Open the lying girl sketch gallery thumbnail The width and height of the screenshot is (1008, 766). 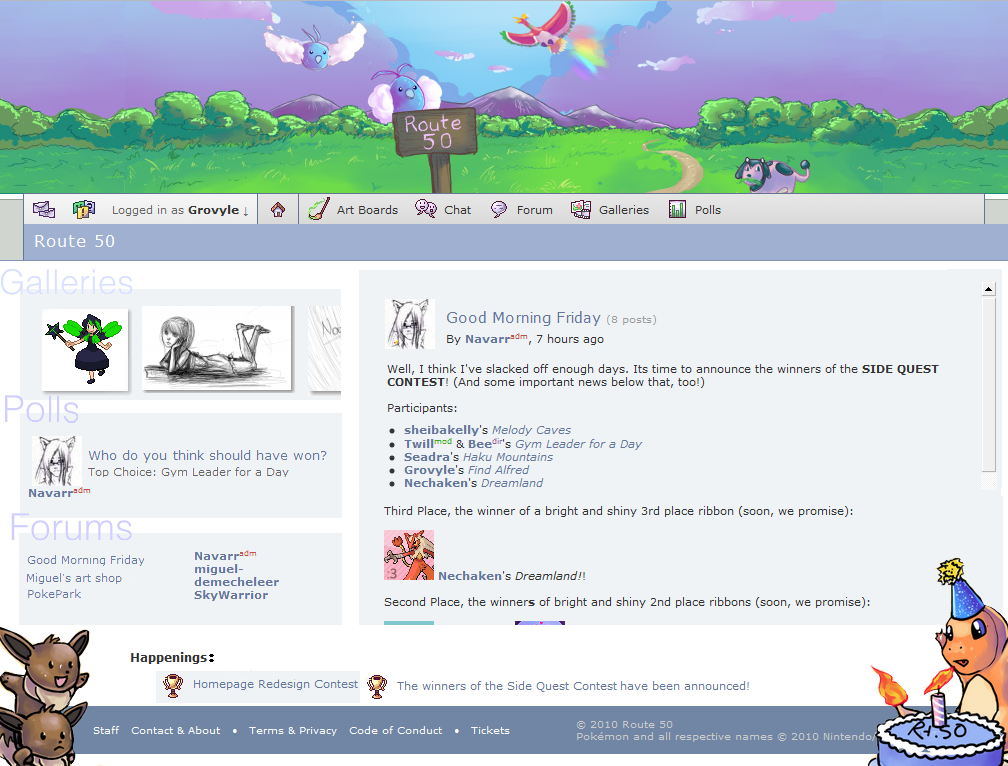217,348
